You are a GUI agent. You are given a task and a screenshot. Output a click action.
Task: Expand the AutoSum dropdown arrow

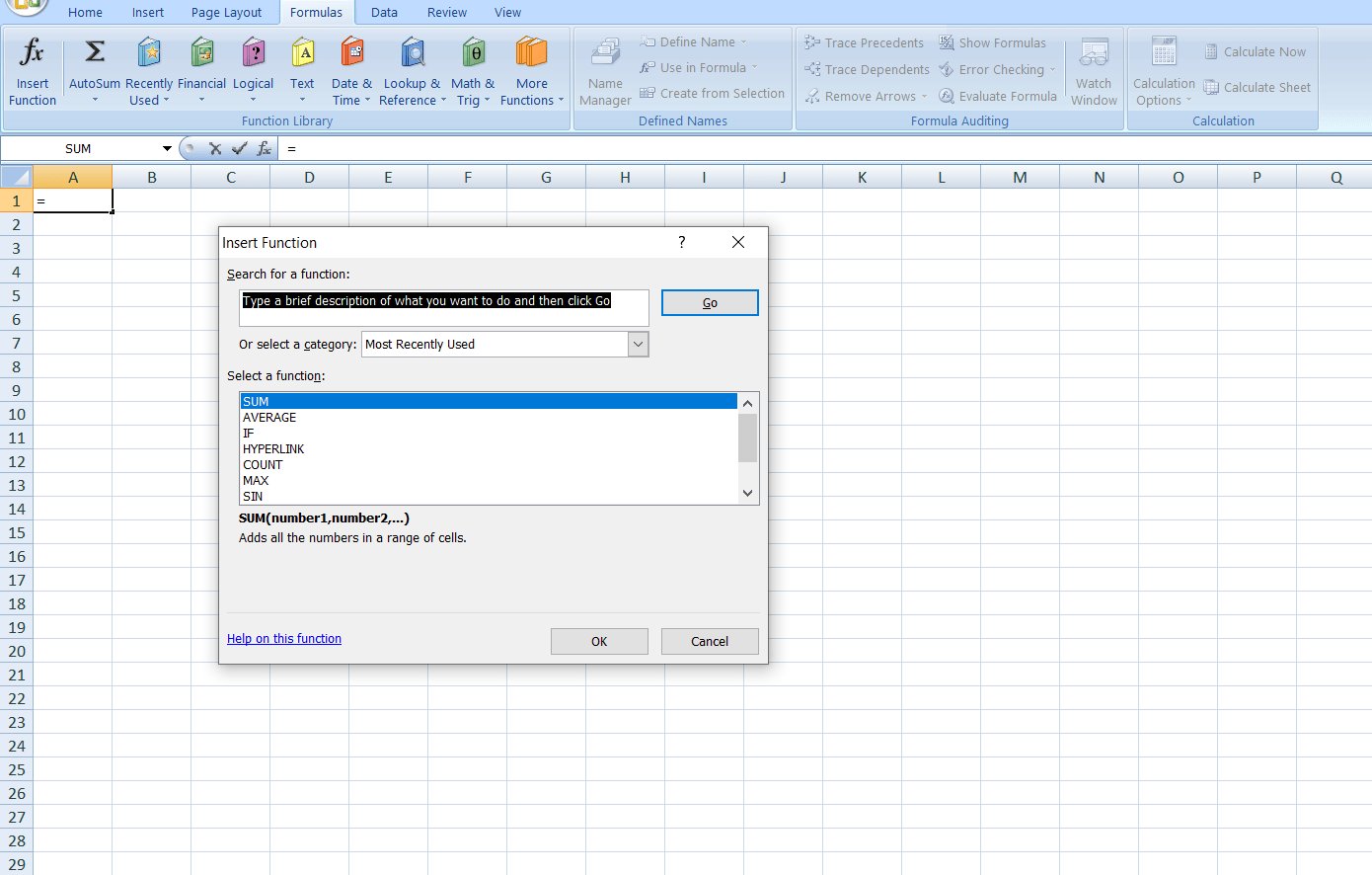click(x=95, y=100)
